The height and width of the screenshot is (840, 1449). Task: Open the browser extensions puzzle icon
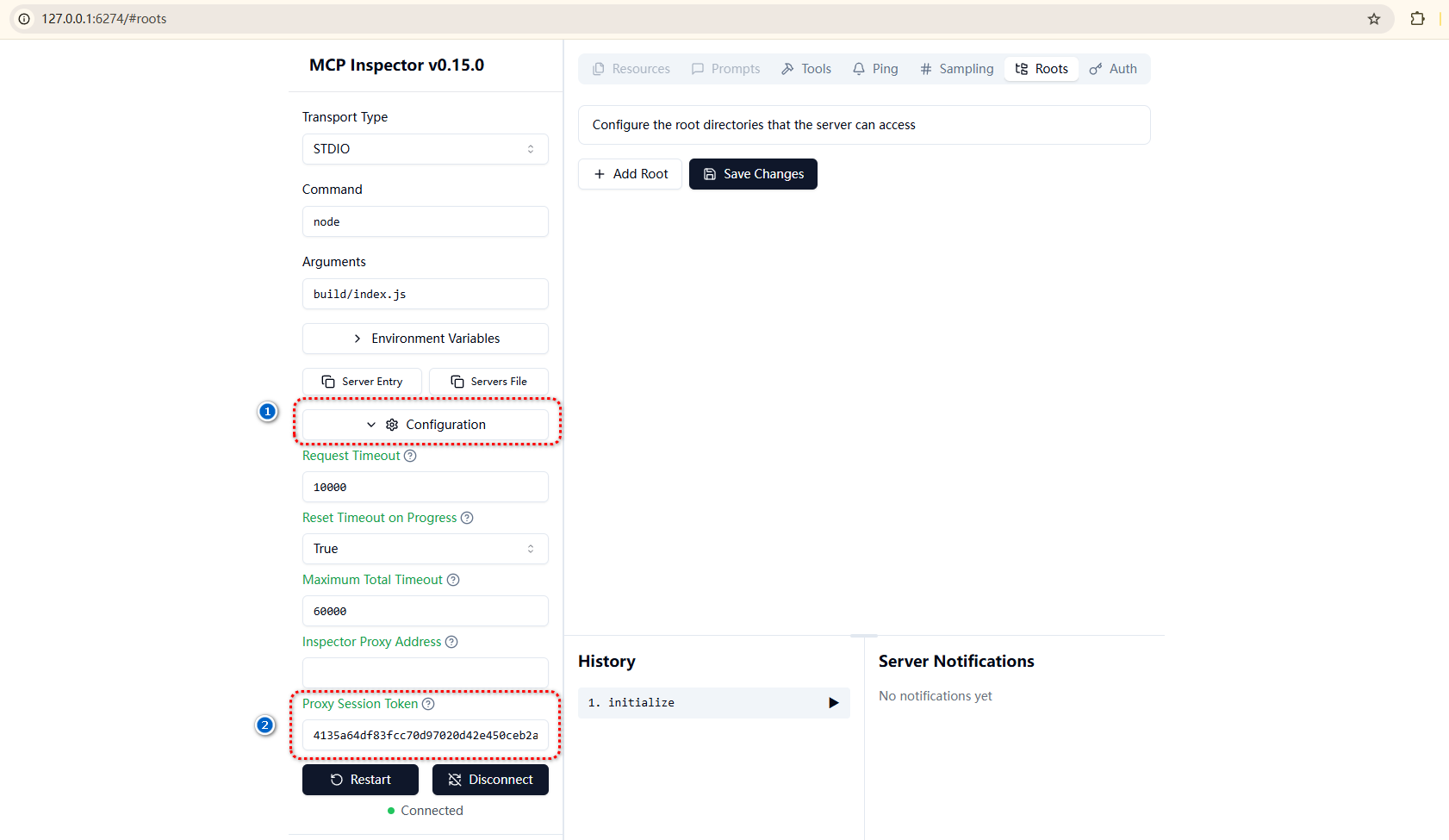click(1417, 19)
